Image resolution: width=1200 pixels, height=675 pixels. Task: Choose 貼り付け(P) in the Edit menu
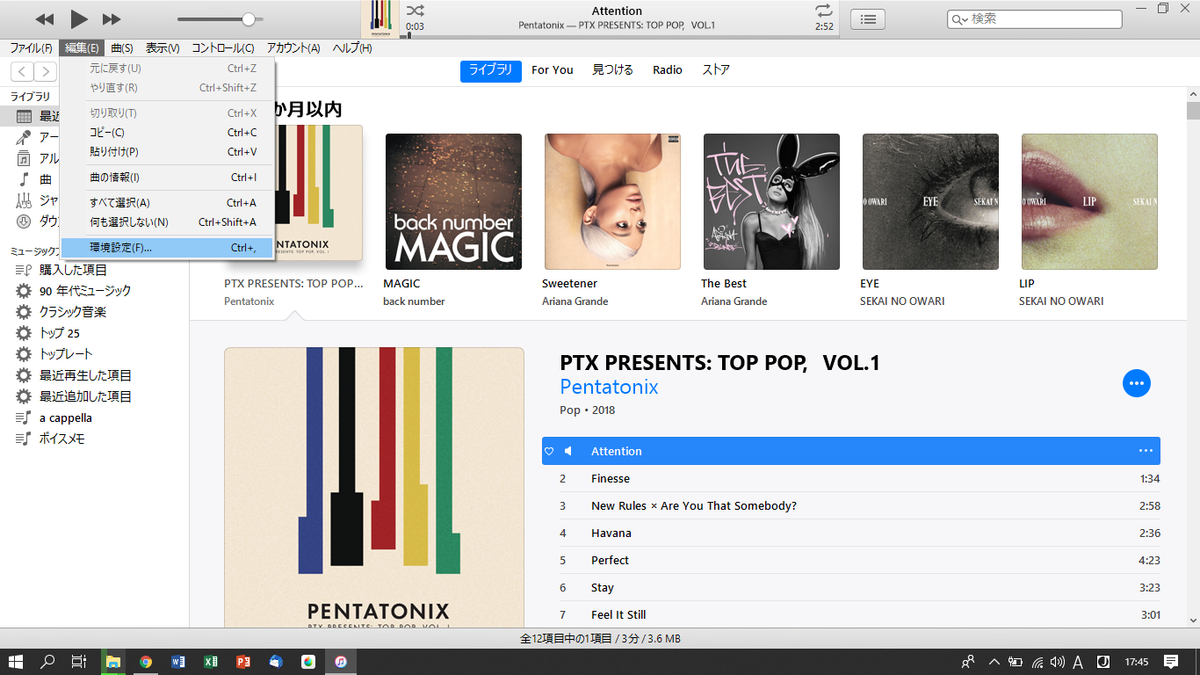click(167, 151)
